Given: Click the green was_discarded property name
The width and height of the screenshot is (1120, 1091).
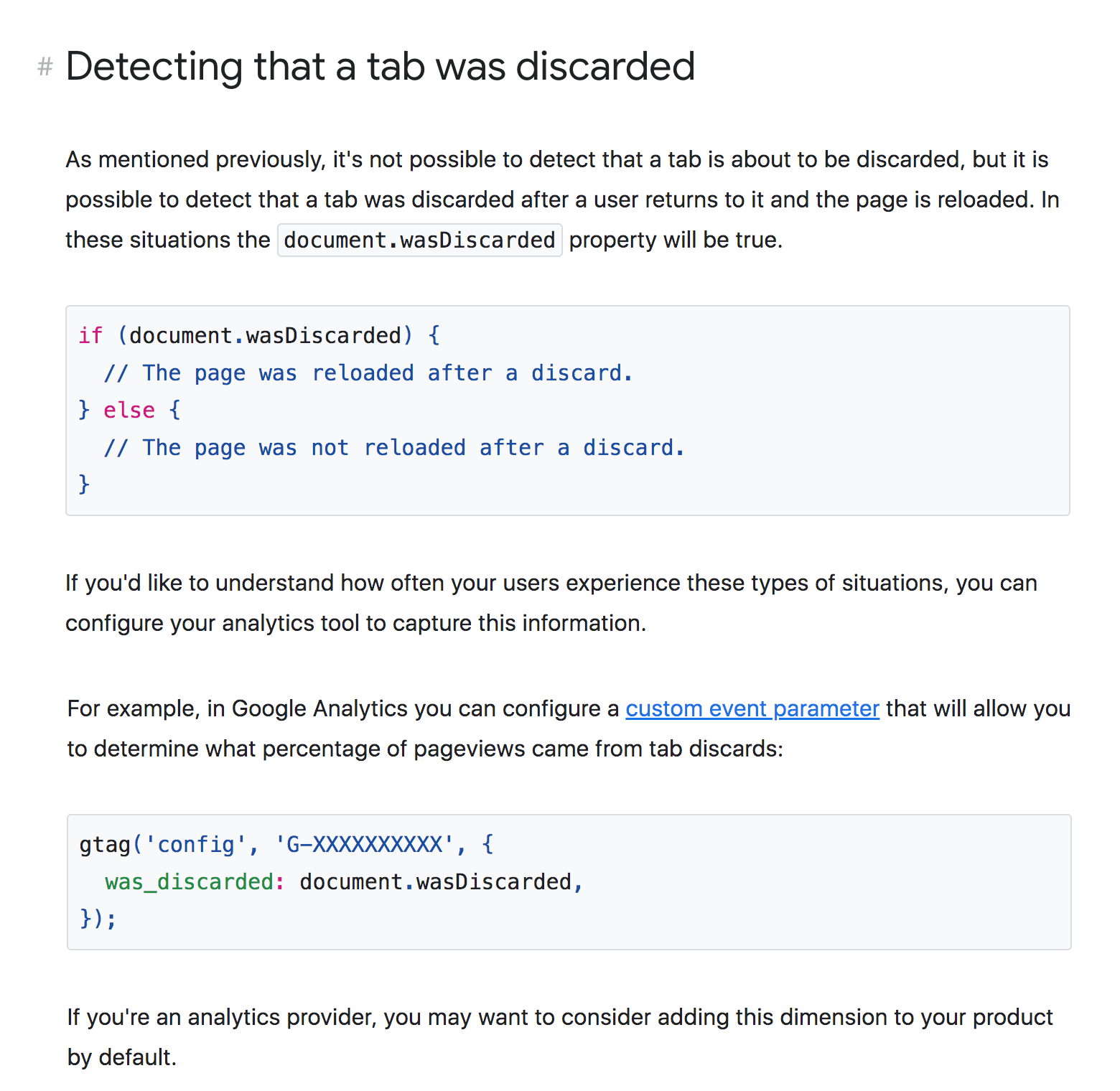Looking at the screenshot, I should [190, 881].
